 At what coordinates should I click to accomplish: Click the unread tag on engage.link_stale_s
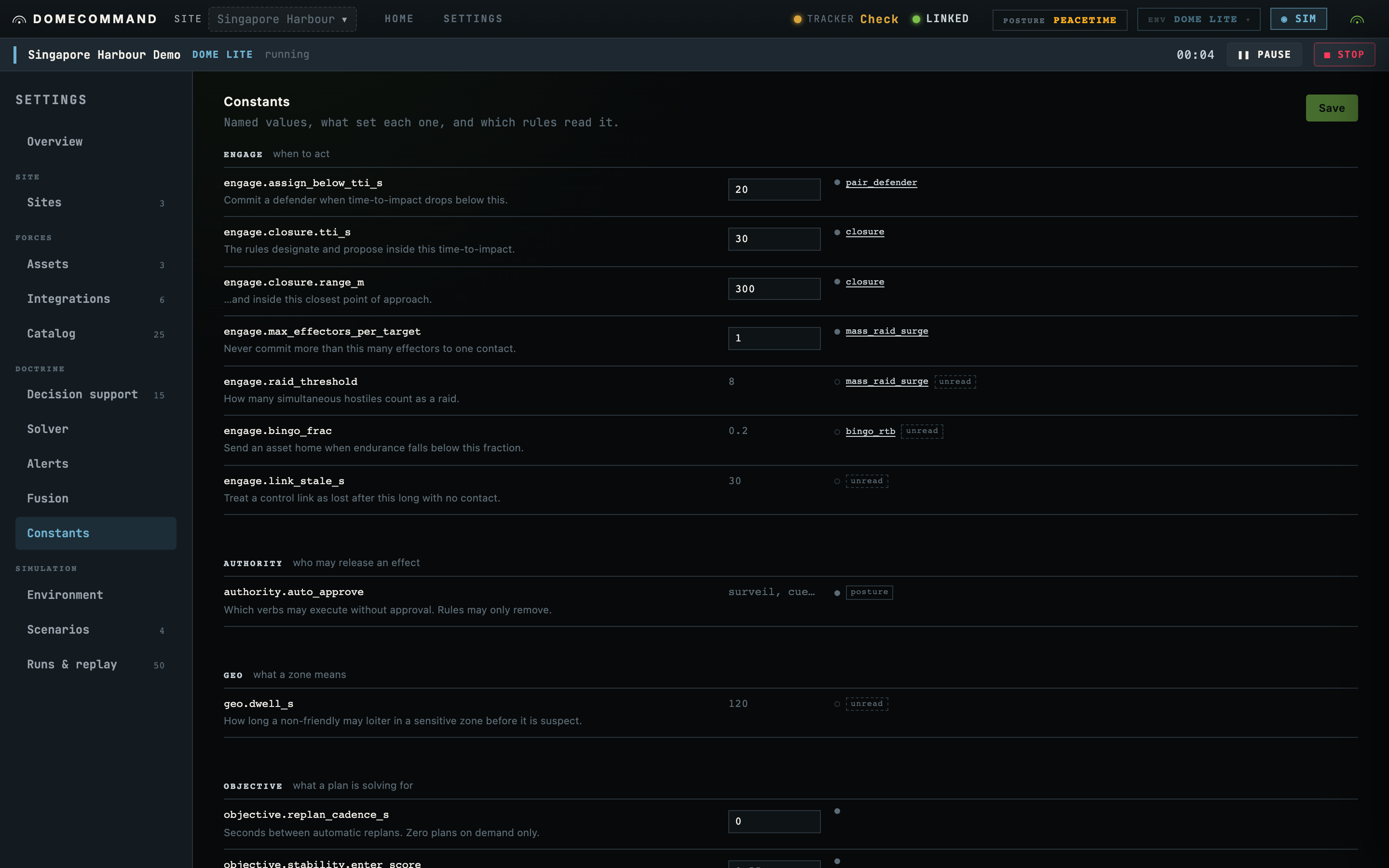[x=867, y=481]
